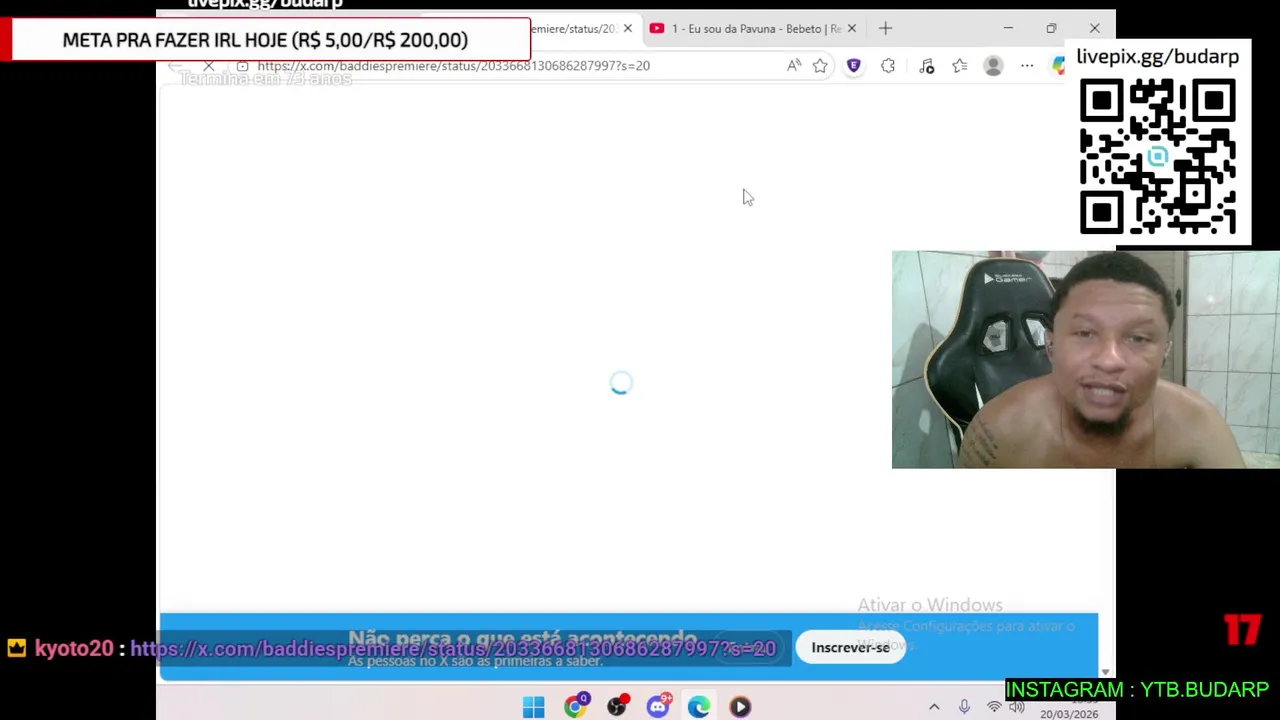Switch to the x.com baddiespremiere status tab
Image resolution: width=1280 pixels, height=720 pixels.
click(x=573, y=29)
